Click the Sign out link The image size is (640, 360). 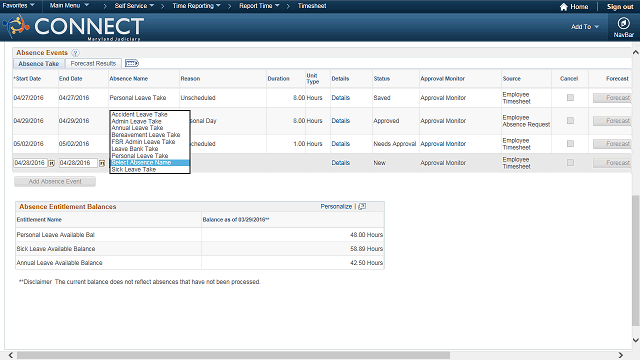(620, 7)
